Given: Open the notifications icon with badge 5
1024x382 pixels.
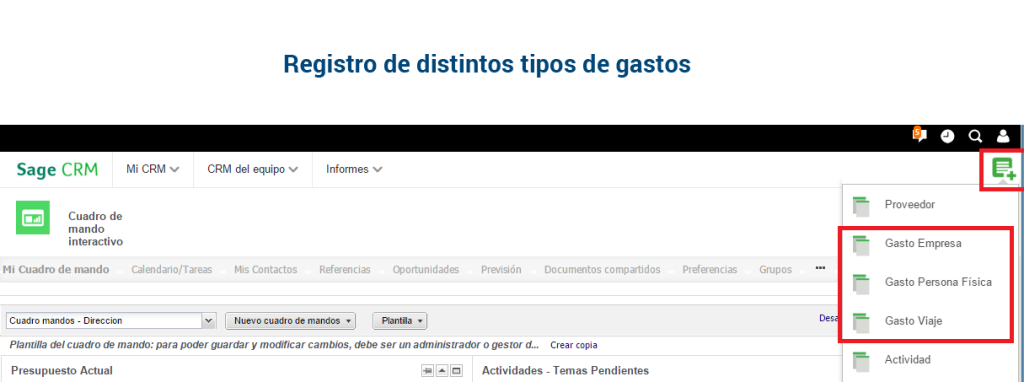Looking at the screenshot, I should click(x=920, y=135).
